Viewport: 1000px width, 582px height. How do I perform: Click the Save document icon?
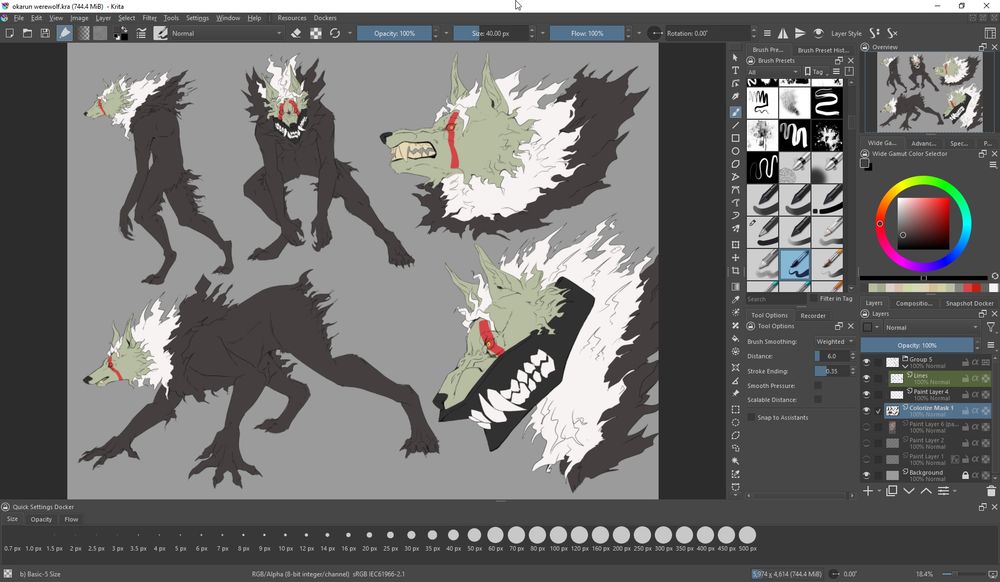(45, 33)
